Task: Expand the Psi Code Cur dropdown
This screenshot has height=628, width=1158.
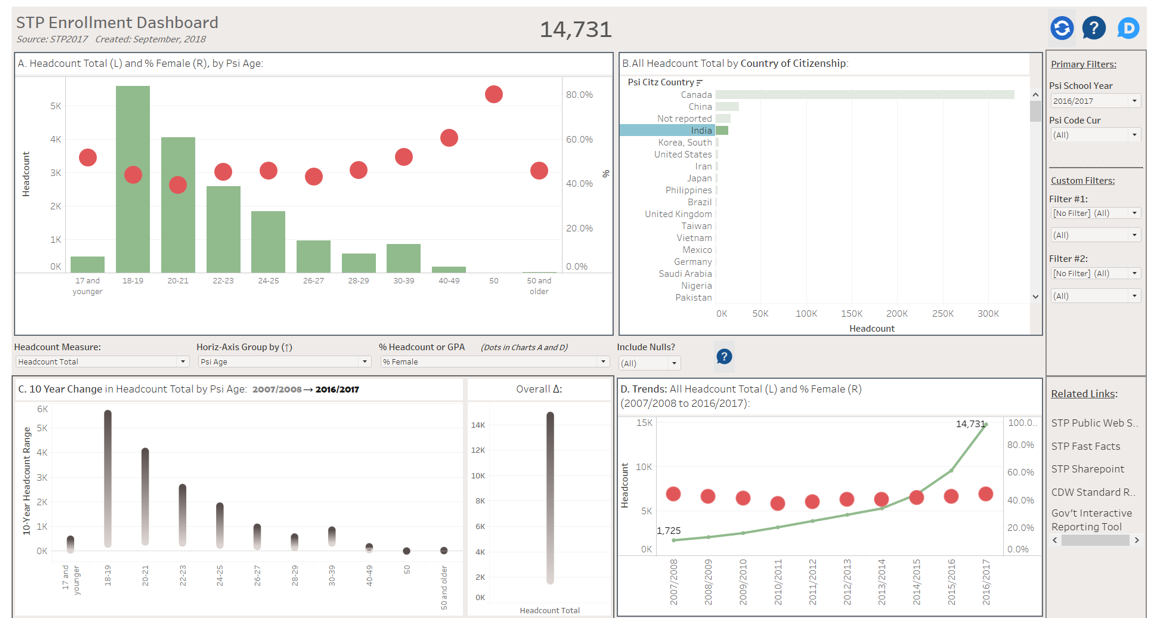Action: pyautogui.click(x=1095, y=135)
